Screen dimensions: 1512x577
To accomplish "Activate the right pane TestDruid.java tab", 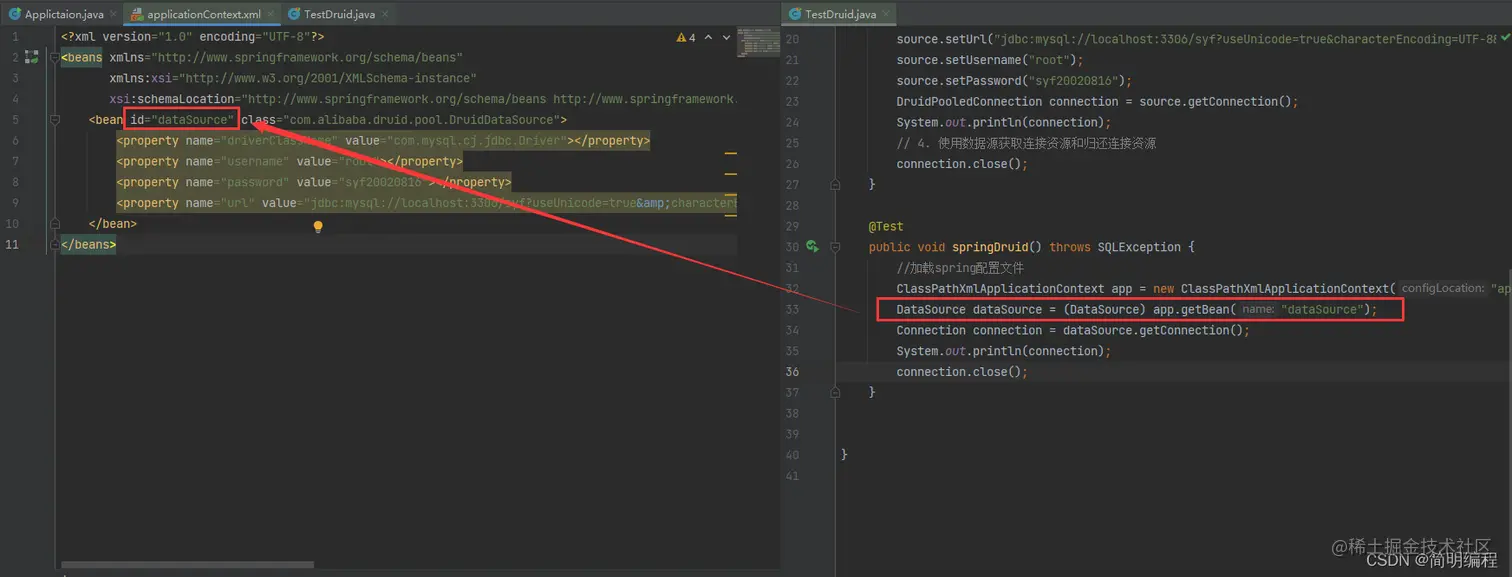I will 839,14.
